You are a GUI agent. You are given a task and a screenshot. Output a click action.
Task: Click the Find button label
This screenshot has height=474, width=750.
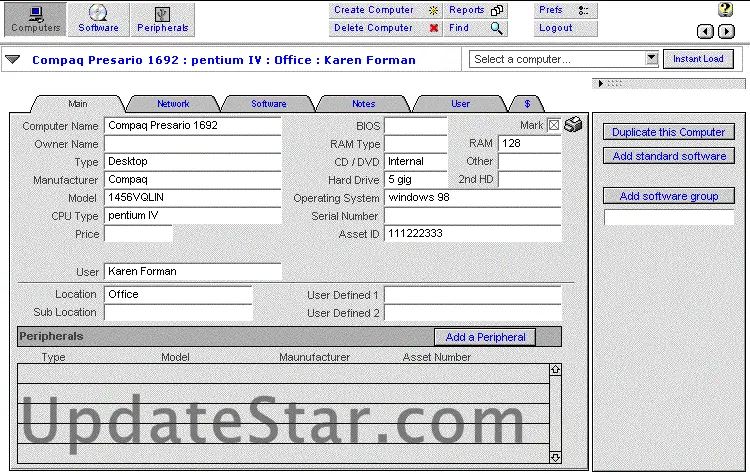click(x=459, y=28)
